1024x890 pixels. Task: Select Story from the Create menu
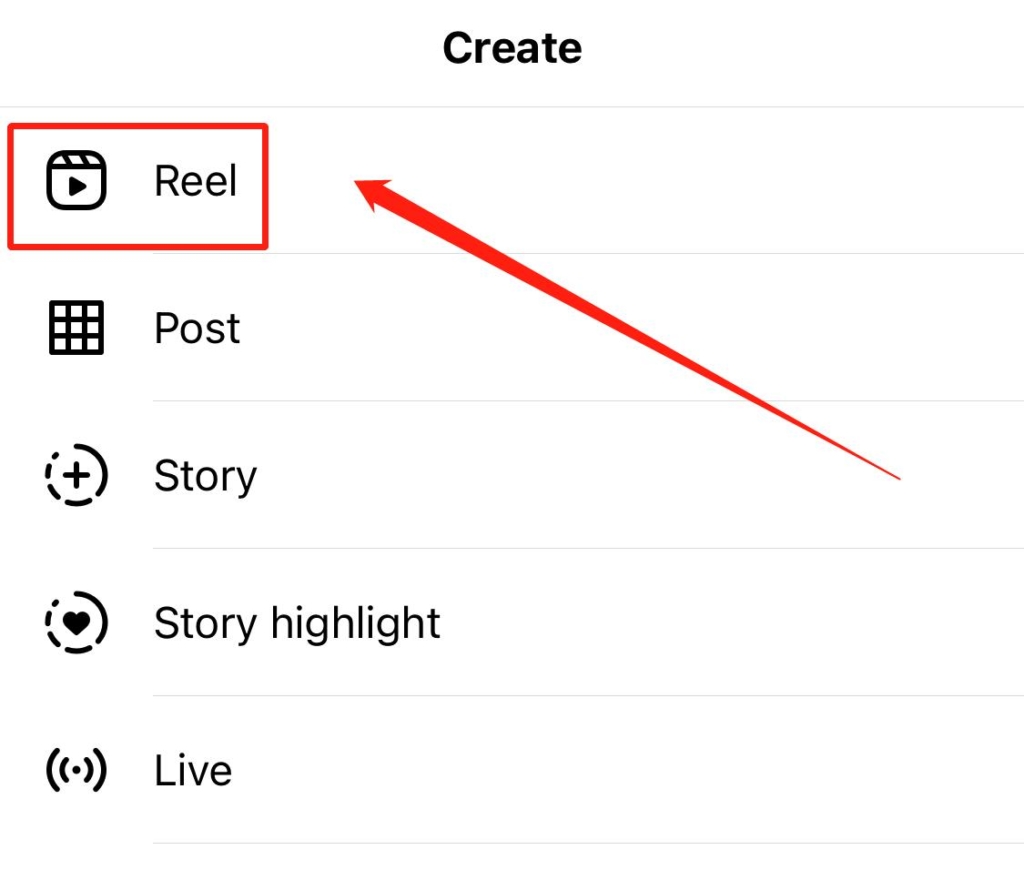[x=204, y=475]
